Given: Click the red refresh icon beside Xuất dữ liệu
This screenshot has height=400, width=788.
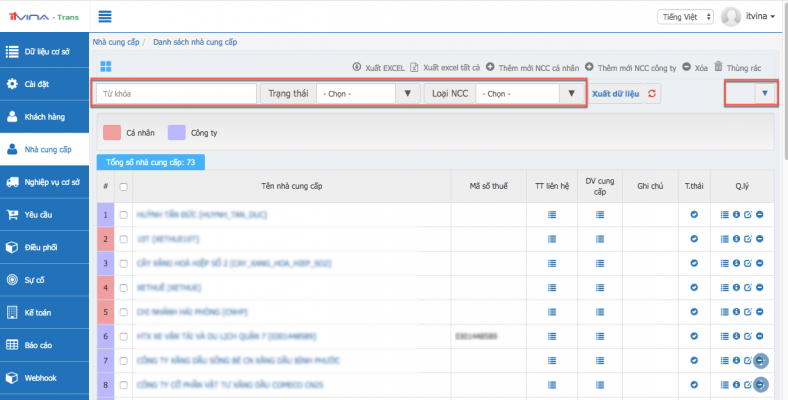Looking at the screenshot, I should (653, 93).
